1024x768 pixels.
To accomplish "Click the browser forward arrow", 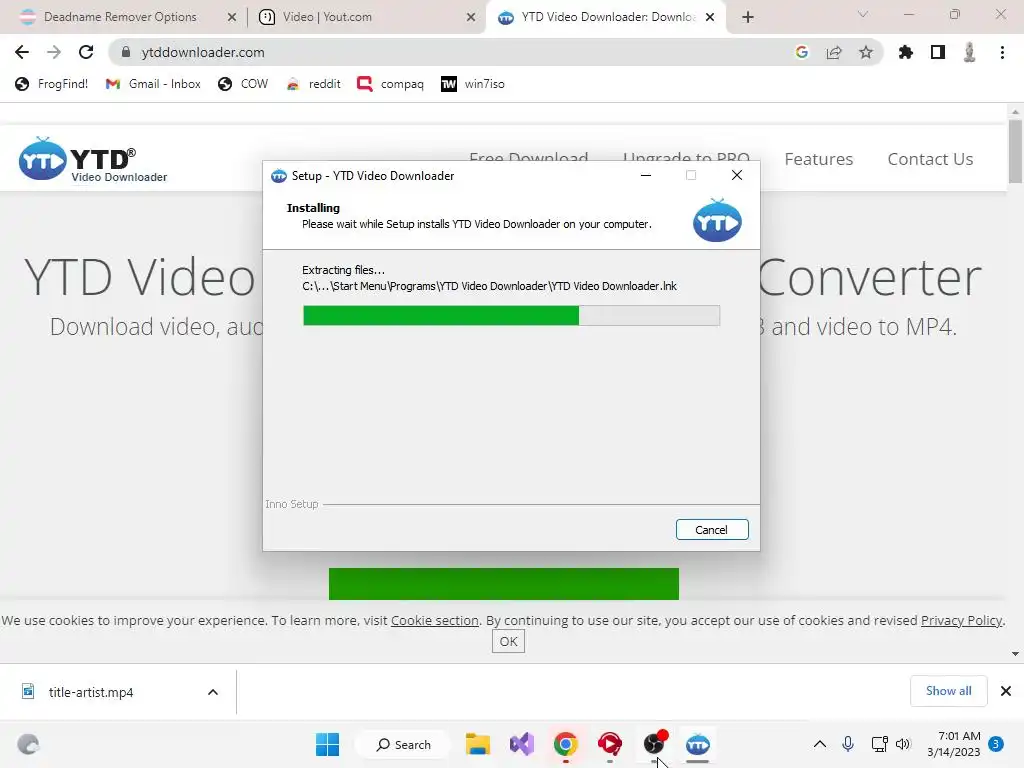I will (54, 52).
